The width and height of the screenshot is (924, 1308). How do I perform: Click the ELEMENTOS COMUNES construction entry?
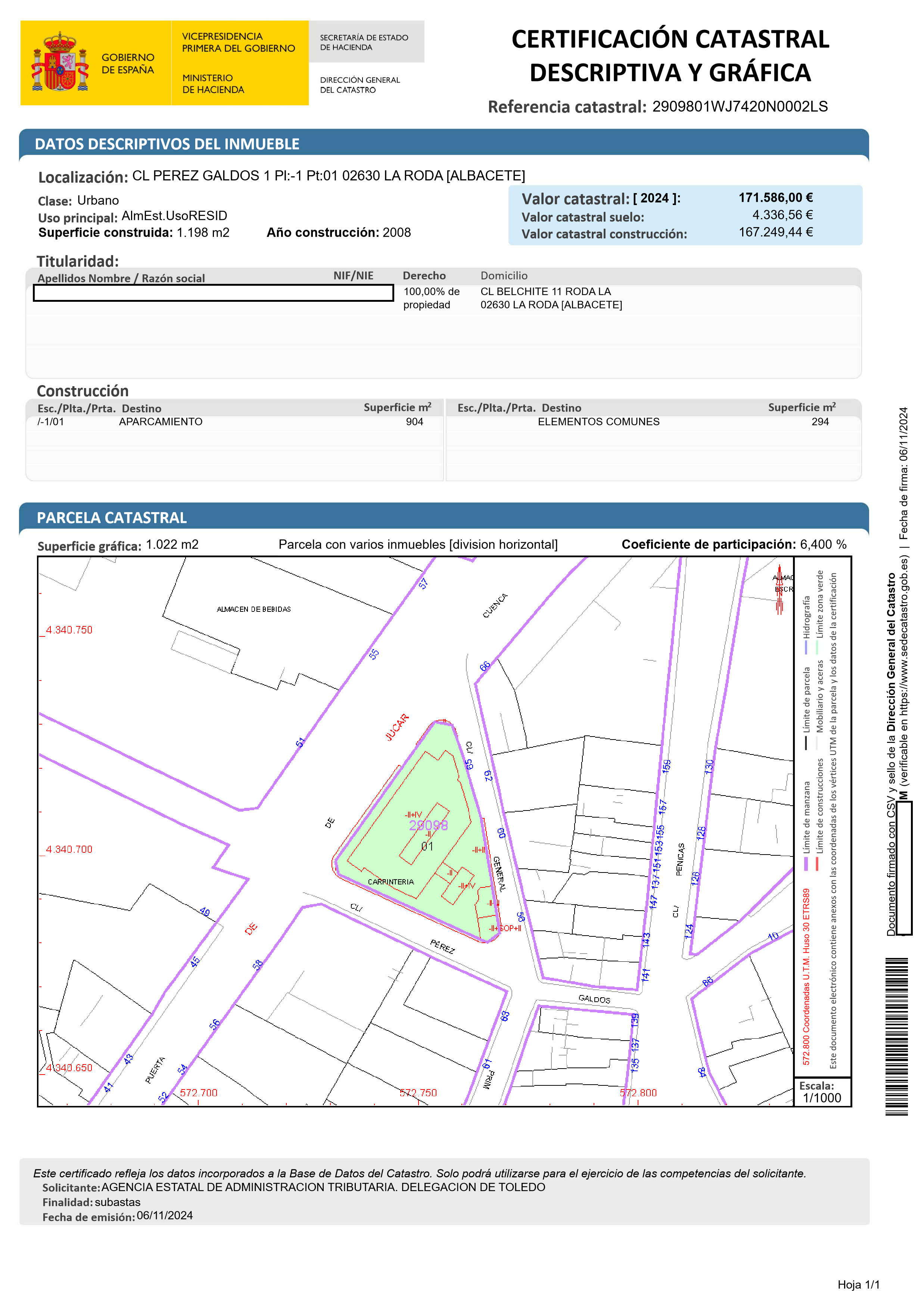coord(598,422)
